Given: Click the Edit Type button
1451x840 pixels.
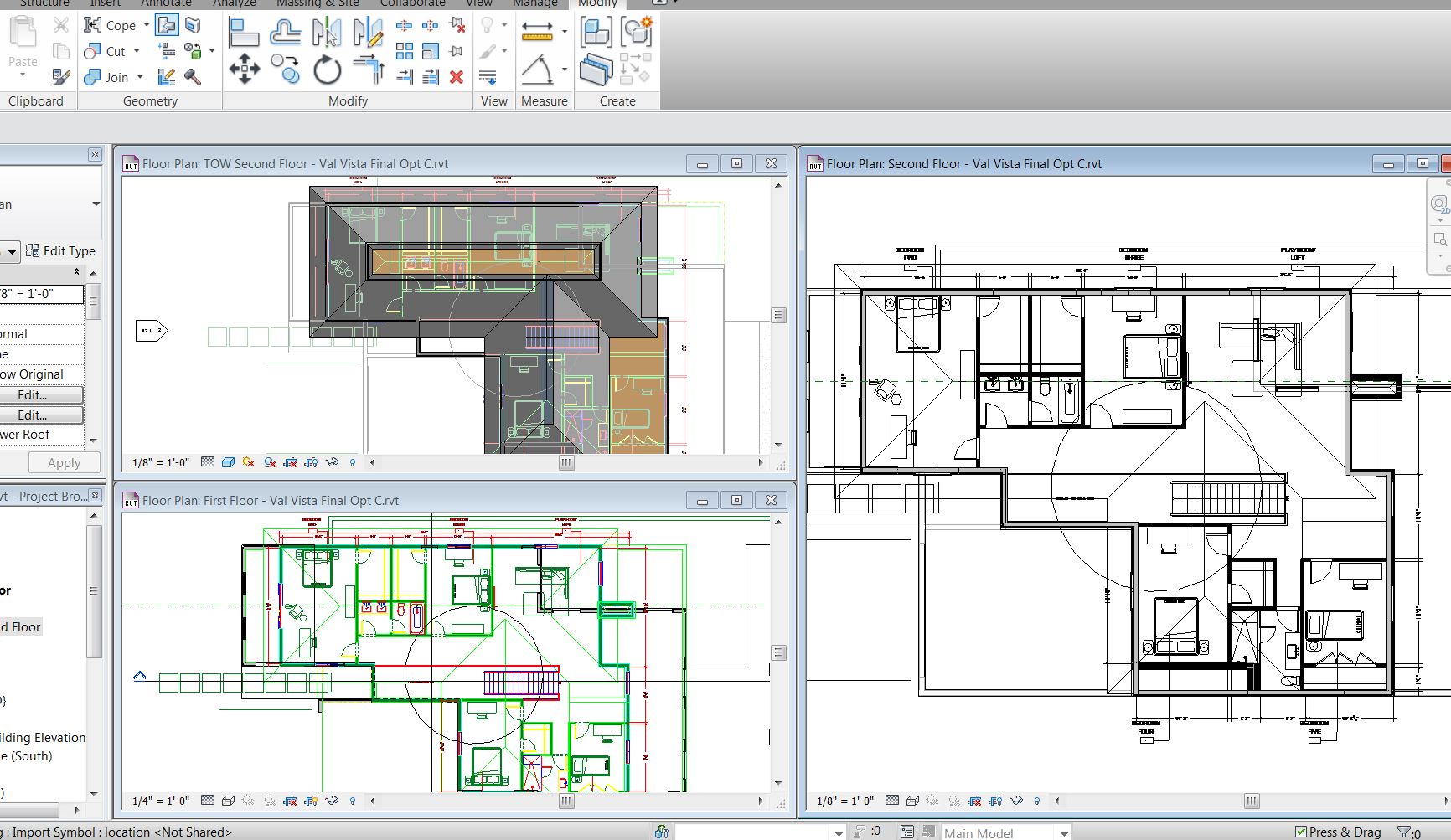Looking at the screenshot, I should pos(61,250).
